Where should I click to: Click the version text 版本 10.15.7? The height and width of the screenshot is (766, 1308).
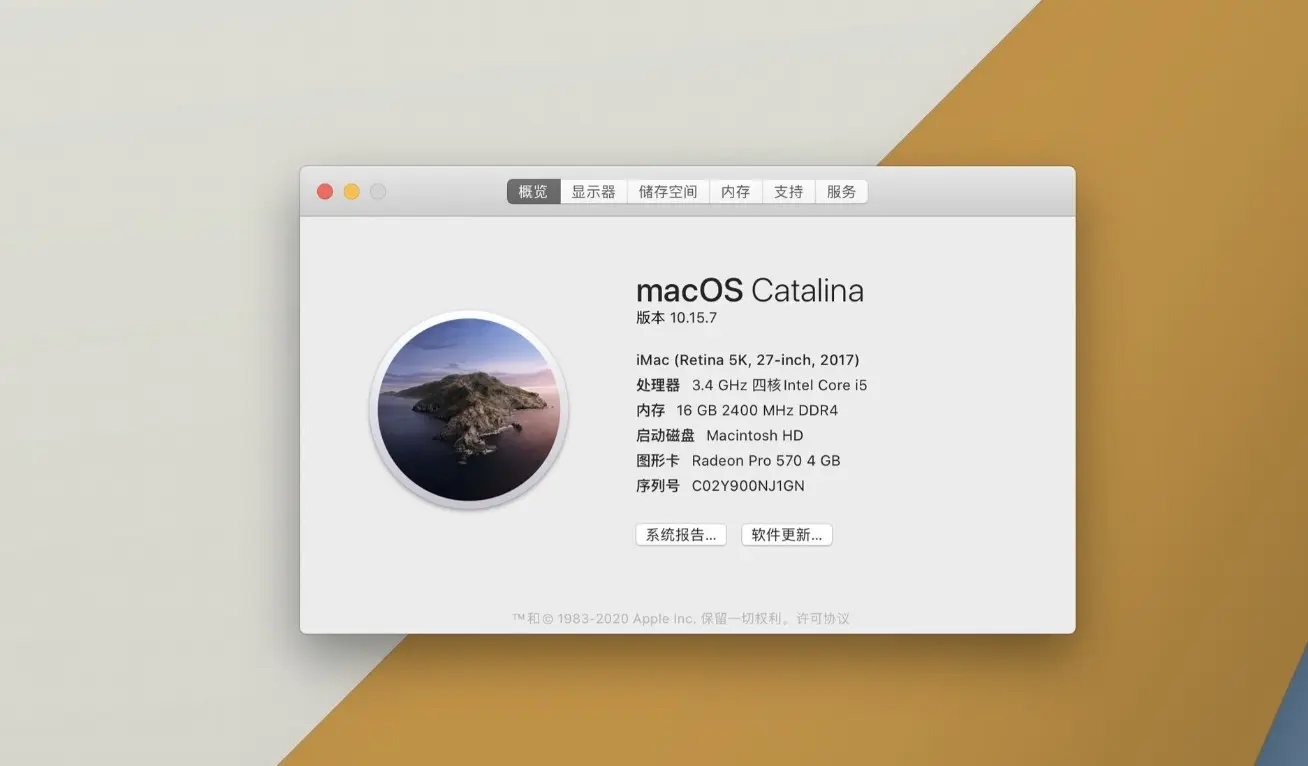[677, 318]
